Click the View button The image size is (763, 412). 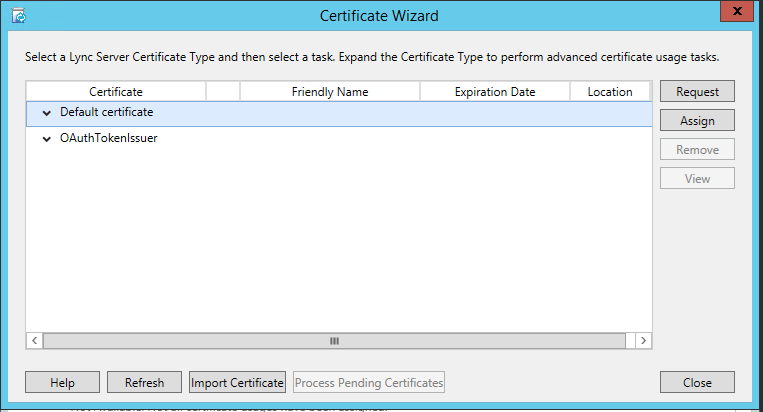[x=697, y=178]
